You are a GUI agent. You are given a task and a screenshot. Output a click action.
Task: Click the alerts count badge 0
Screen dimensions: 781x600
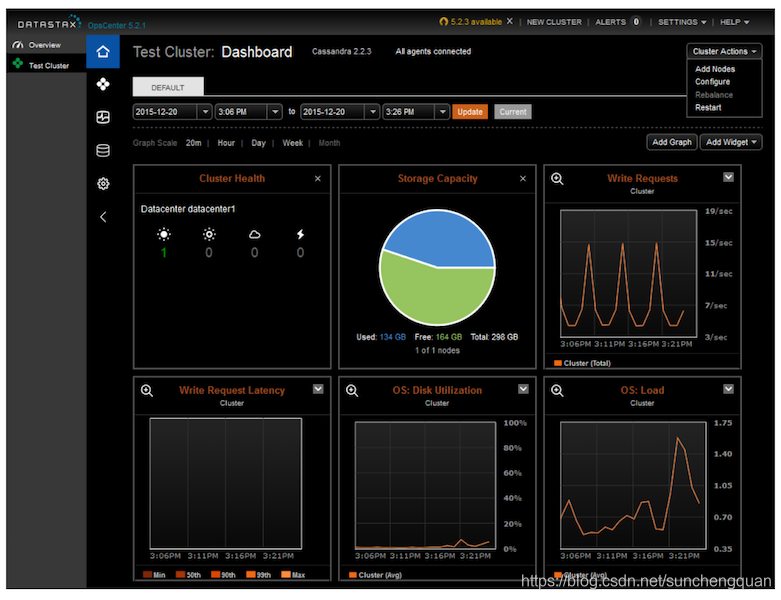coord(636,22)
